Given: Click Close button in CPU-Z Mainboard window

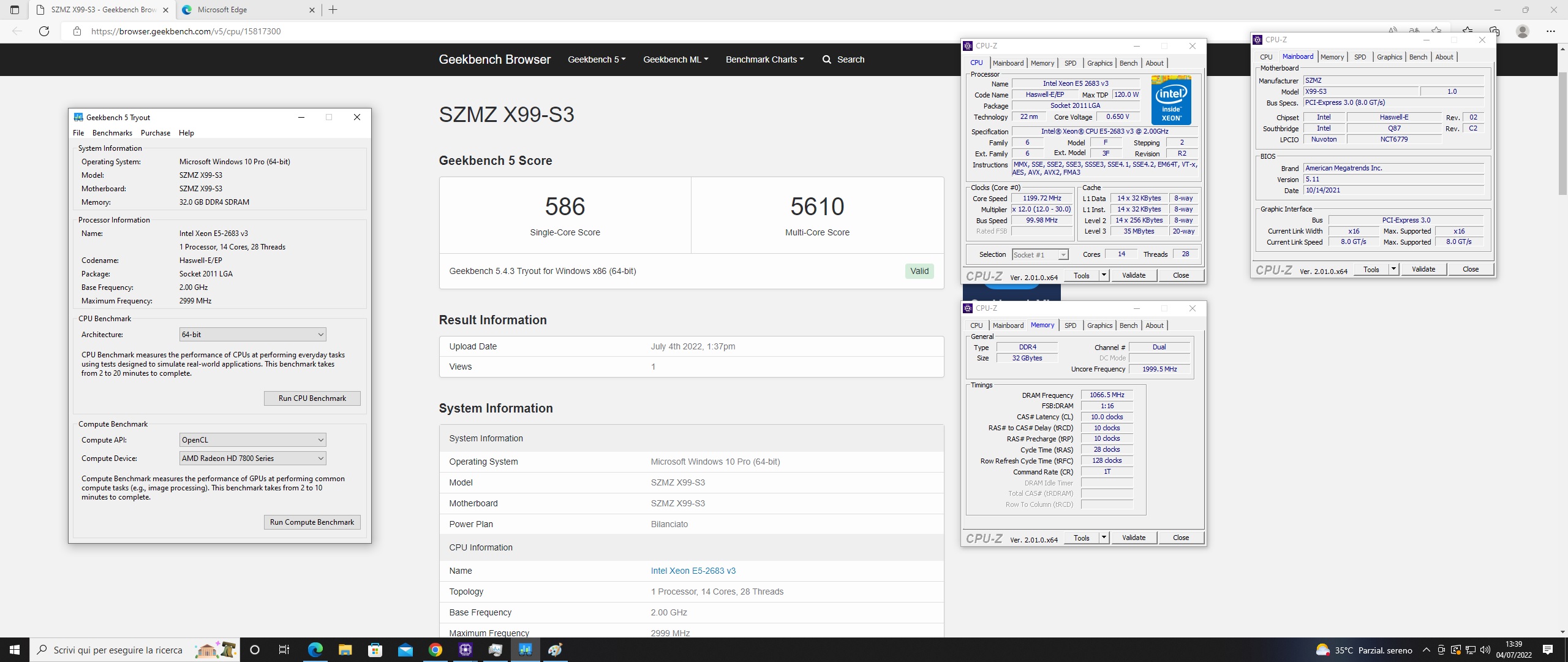Looking at the screenshot, I should pos(1471,269).
